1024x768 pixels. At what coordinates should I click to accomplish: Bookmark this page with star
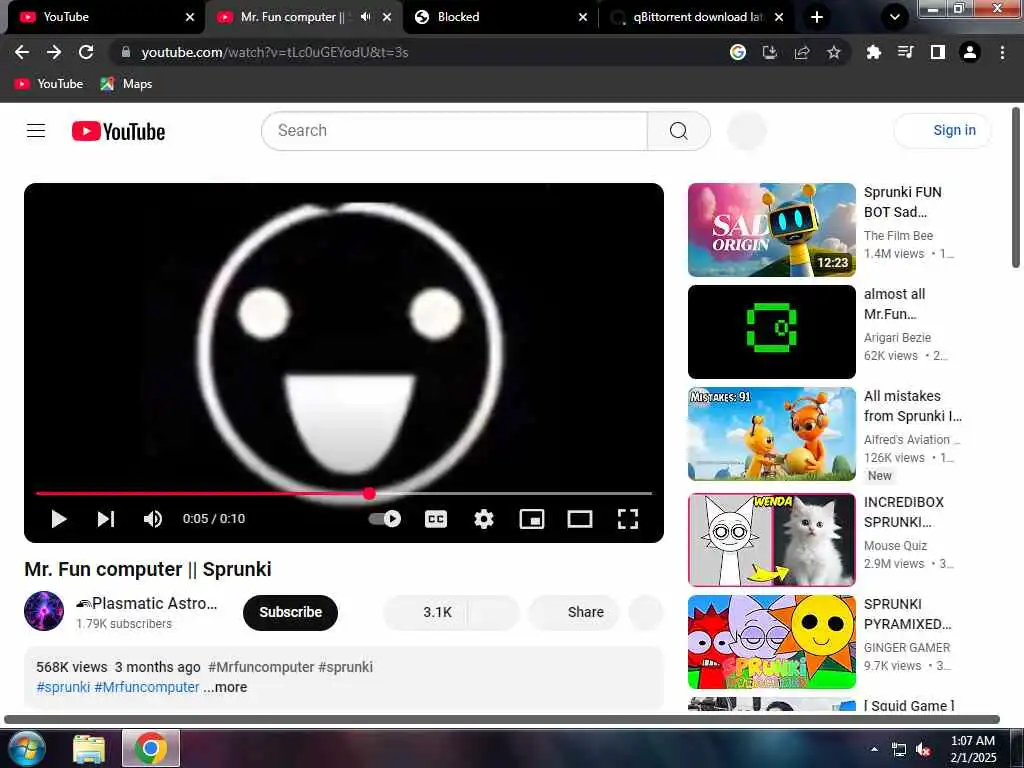[834, 52]
